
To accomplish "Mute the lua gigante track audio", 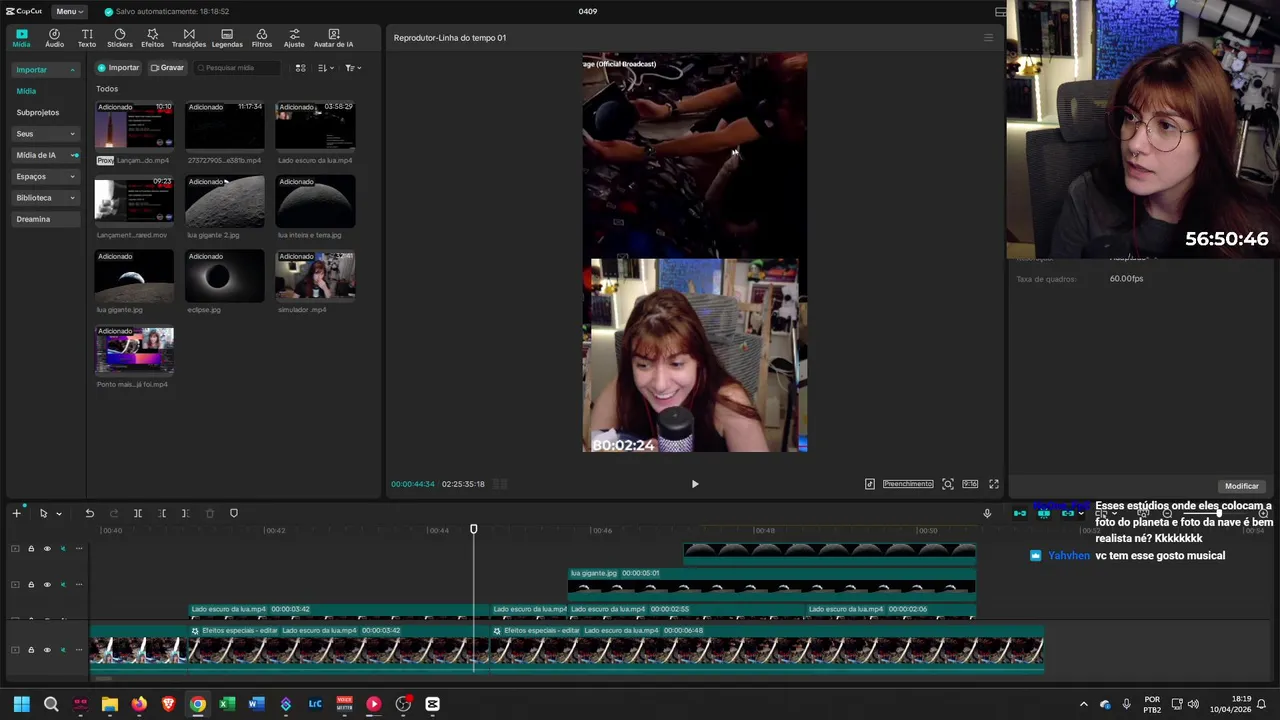I will click(x=63, y=585).
